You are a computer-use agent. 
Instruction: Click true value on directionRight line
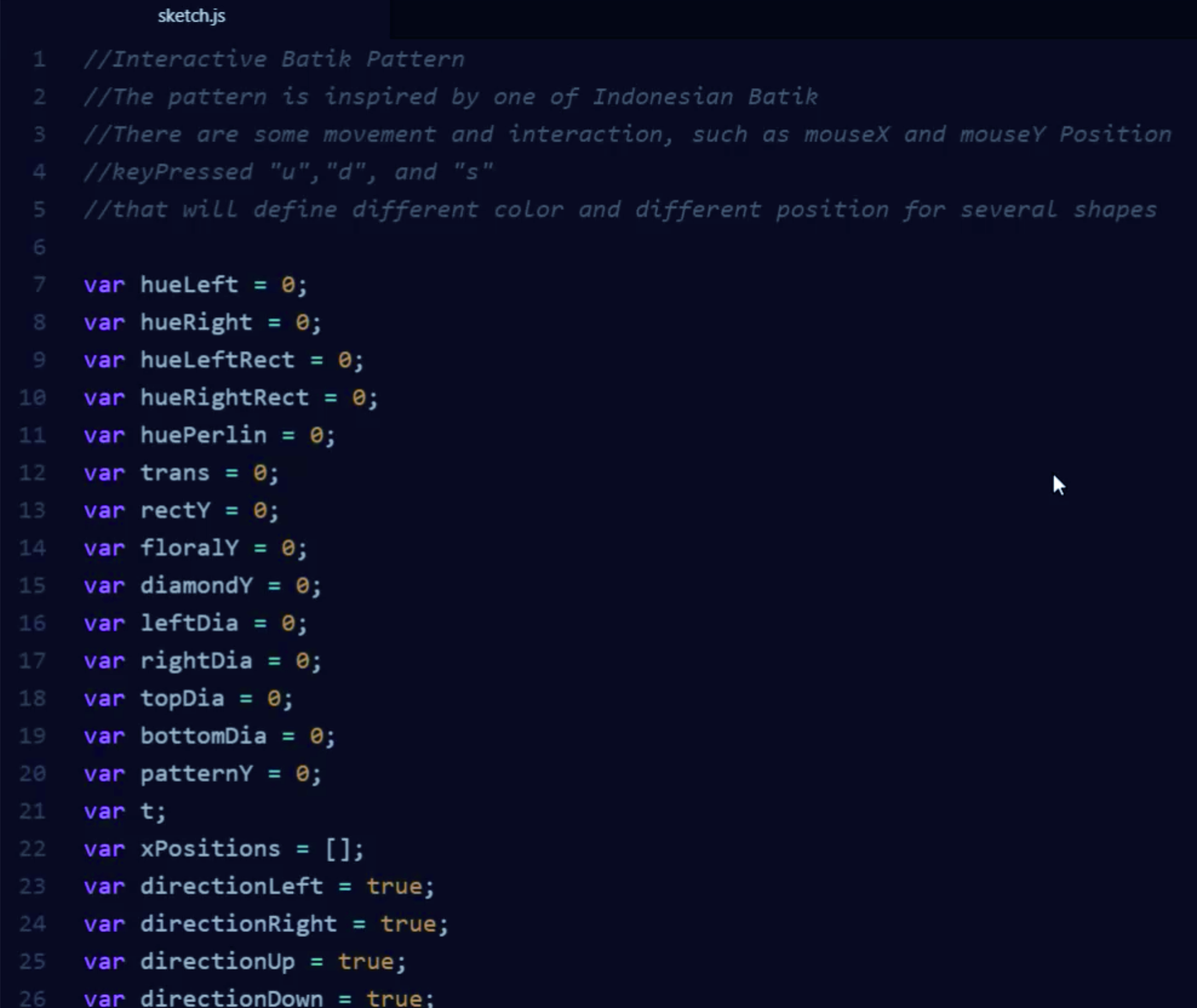pyautogui.click(x=408, y=924)
